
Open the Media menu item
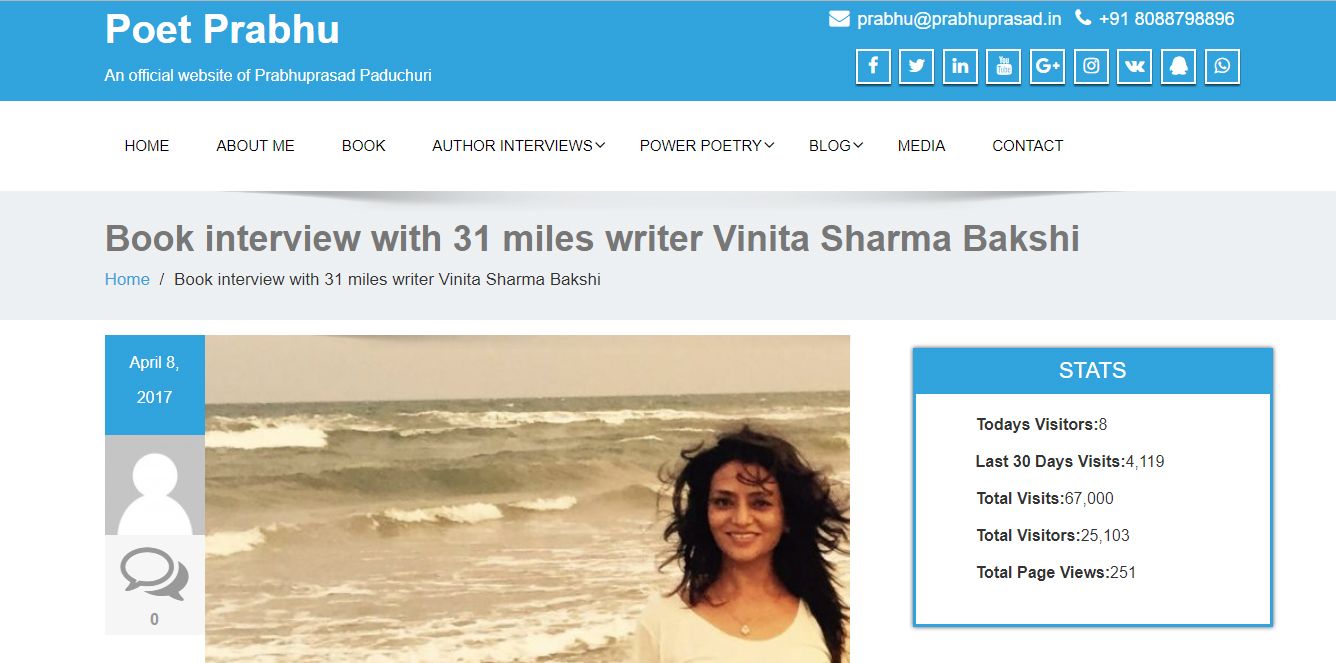921,146
